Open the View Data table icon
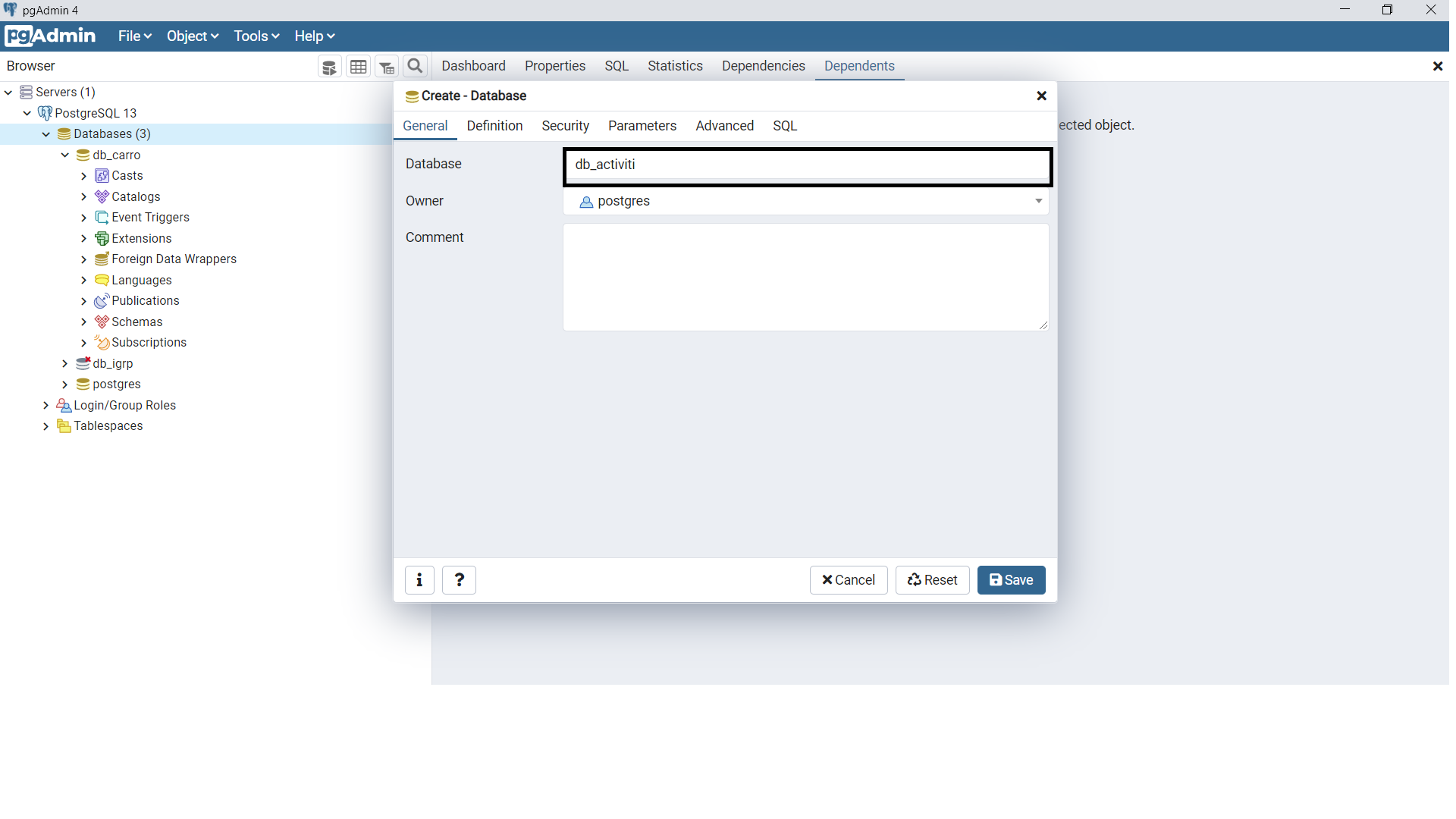Image resolution: width=1456 pixels, height=819 pixels. pyautogui.click(x=359, y=67)
